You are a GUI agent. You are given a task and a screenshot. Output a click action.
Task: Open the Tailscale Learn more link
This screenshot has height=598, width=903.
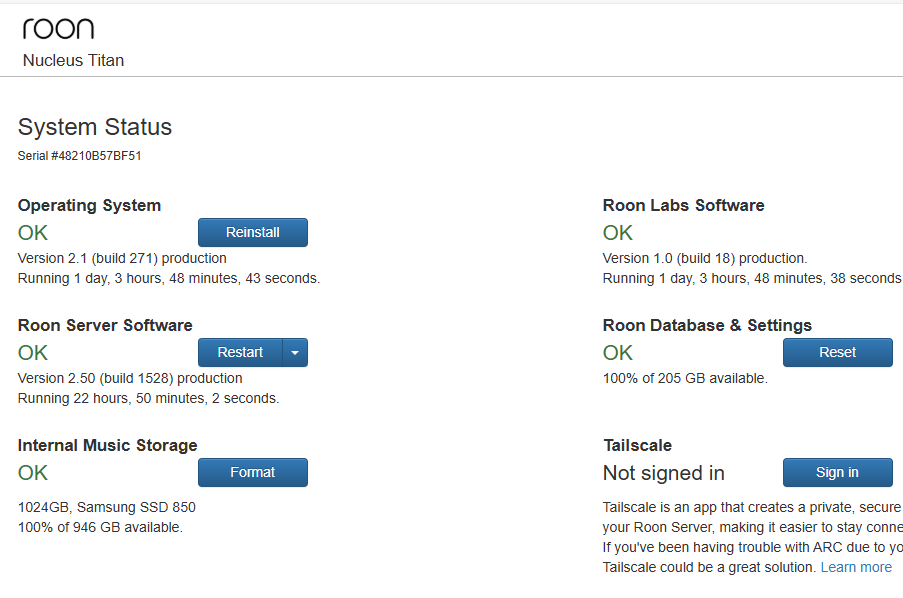[856, 567]
